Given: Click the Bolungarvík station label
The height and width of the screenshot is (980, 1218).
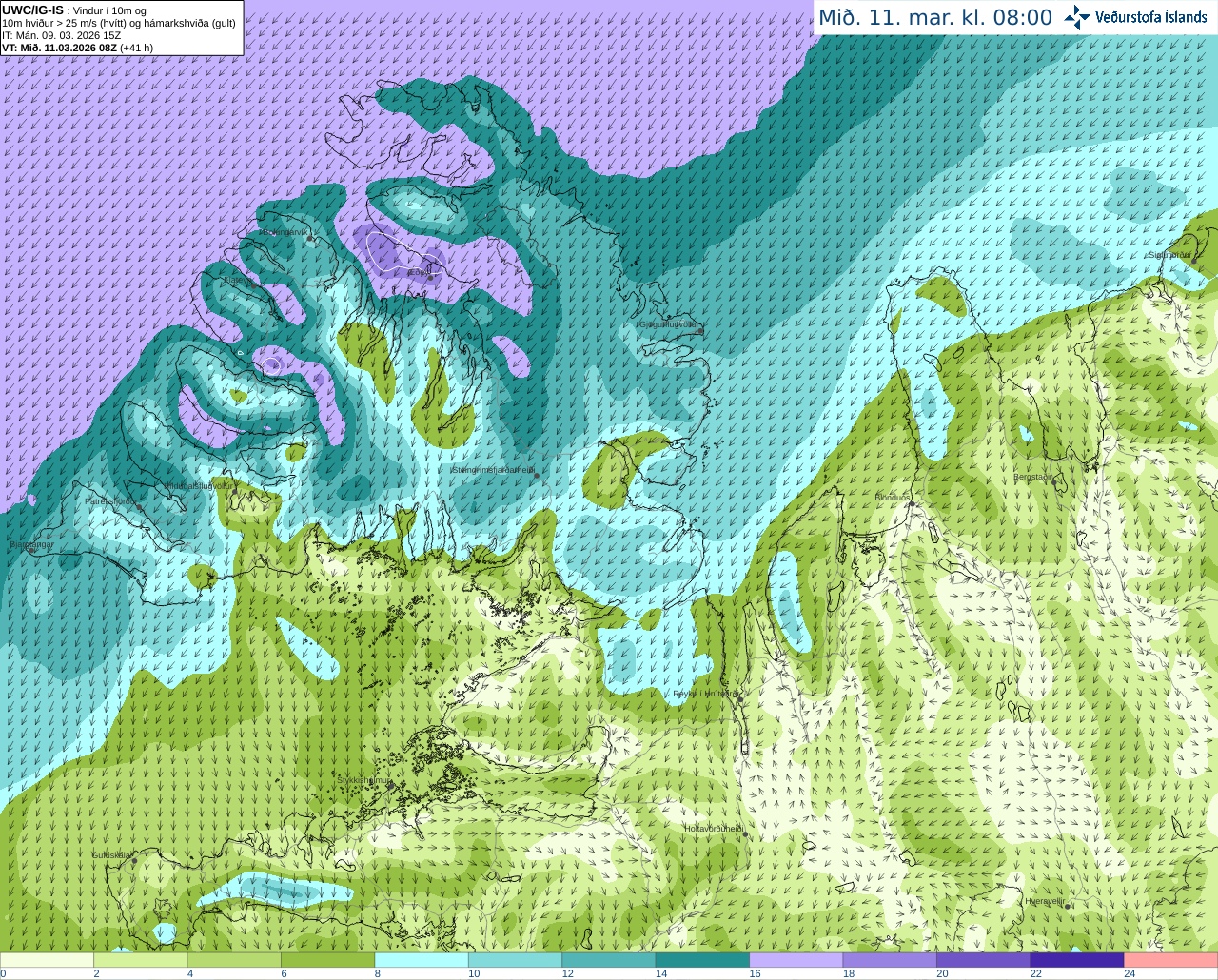Looking at the screenshot, I should point(285,232).
